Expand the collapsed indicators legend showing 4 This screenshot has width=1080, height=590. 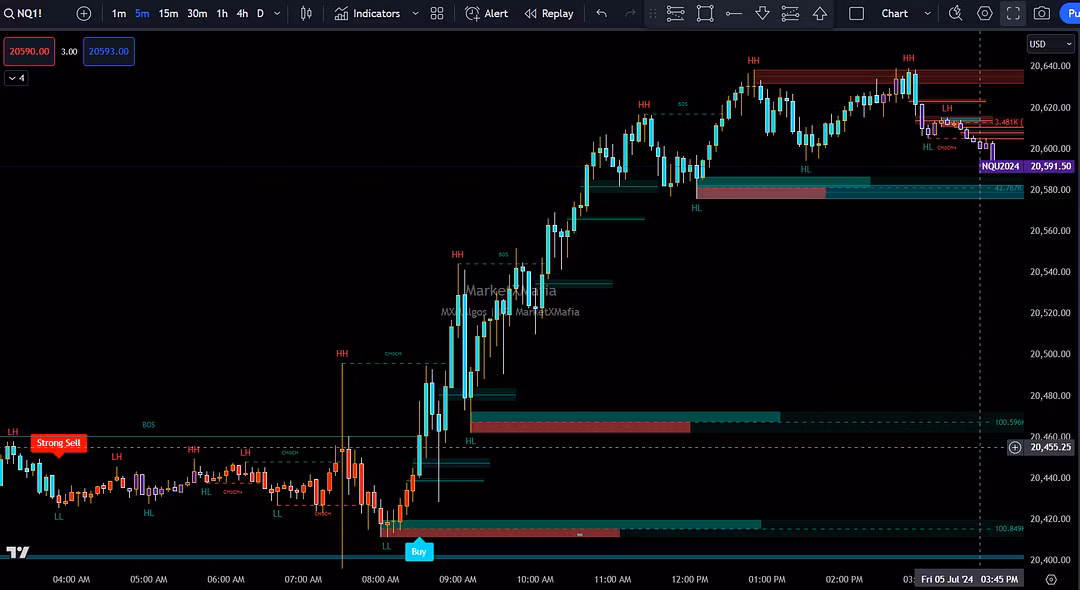tap(16, 78)
